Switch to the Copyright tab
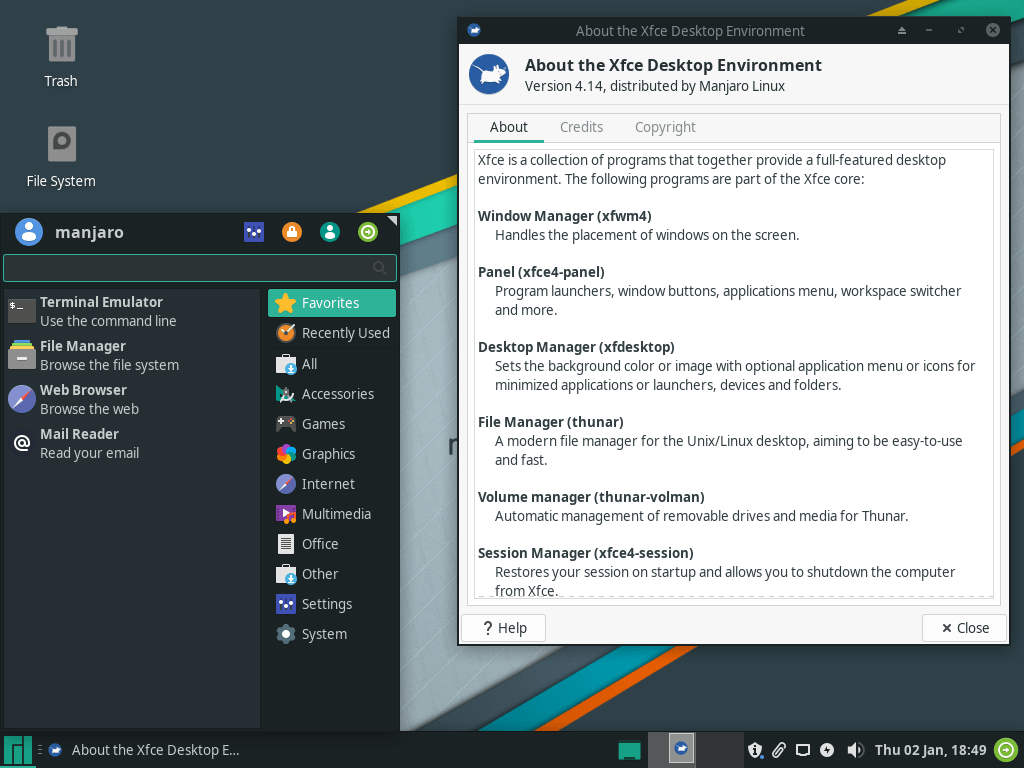The height and width of the screenshot is (768, 1024). [x=664, y=127]
